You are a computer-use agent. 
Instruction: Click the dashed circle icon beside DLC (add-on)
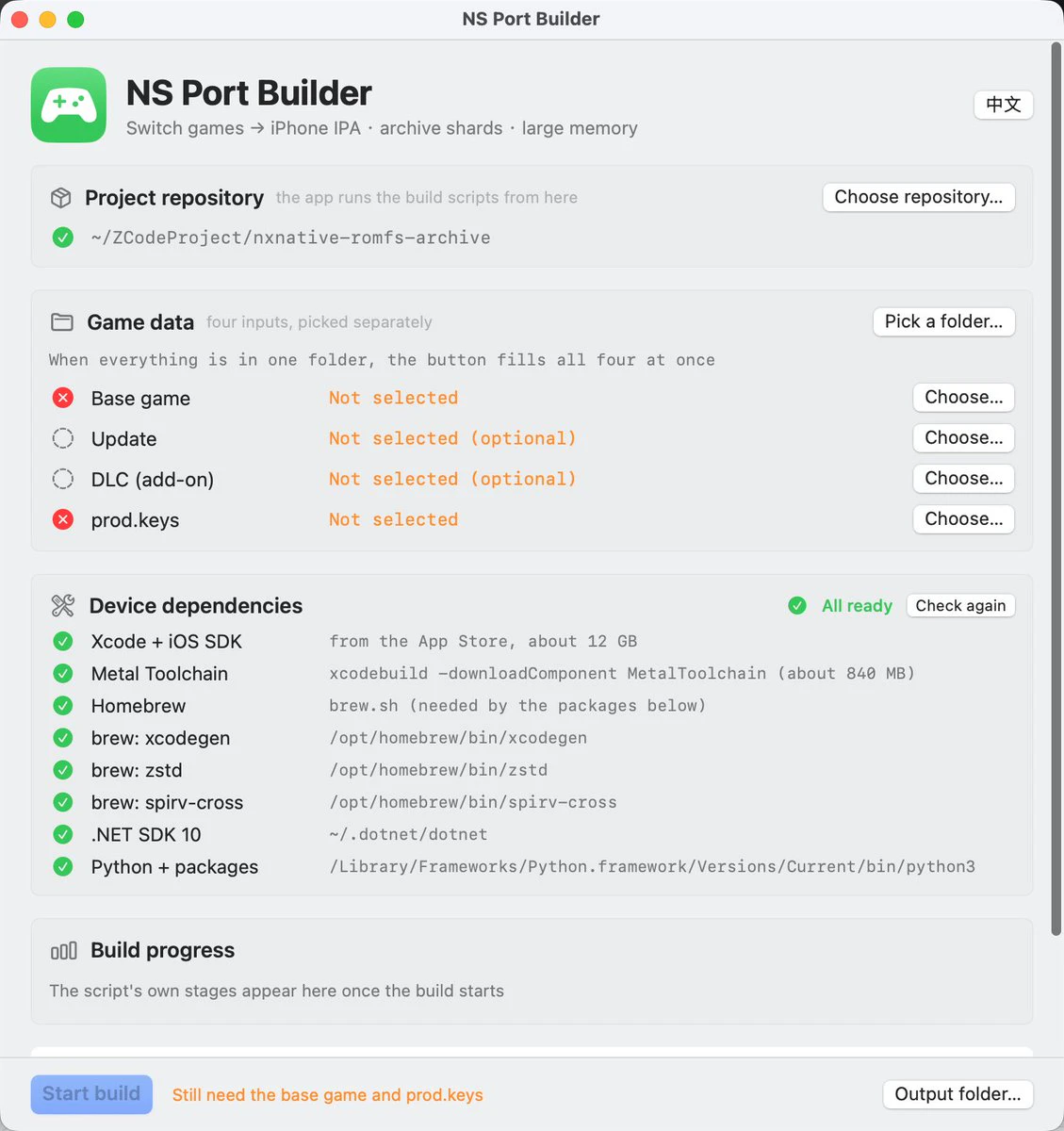click(63, 479)
